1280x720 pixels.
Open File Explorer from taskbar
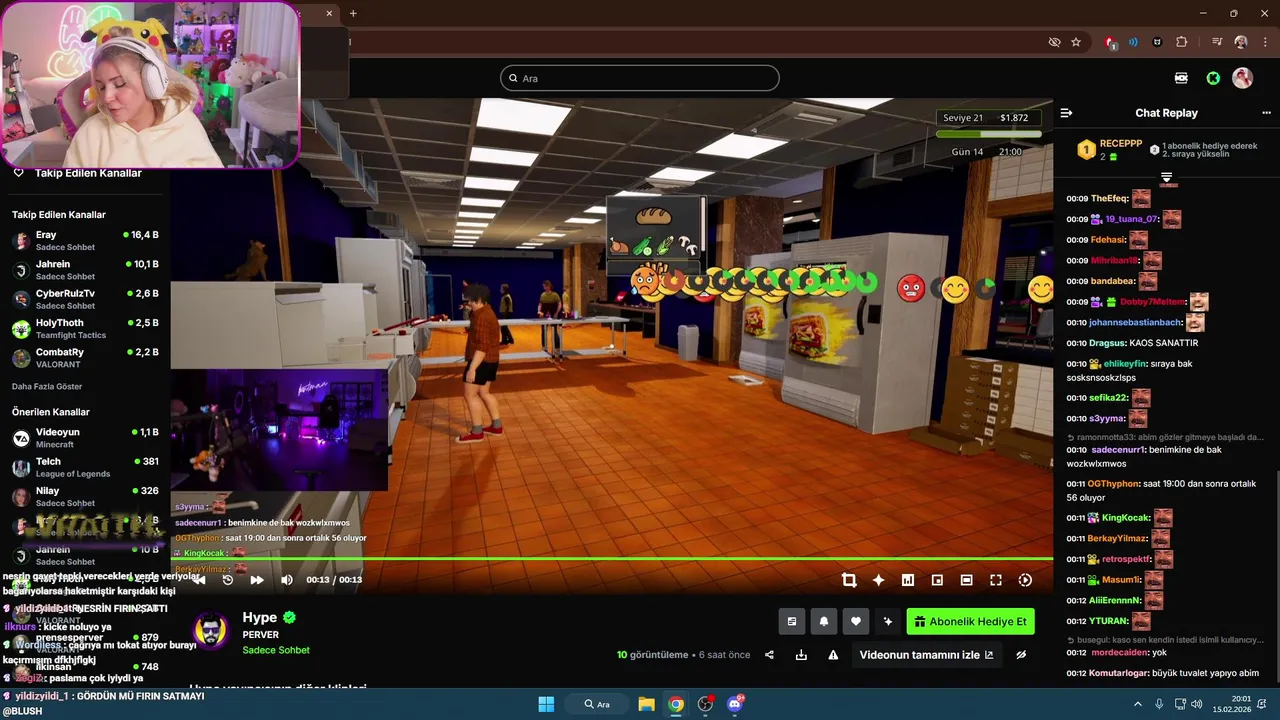[x=646, y=704]
